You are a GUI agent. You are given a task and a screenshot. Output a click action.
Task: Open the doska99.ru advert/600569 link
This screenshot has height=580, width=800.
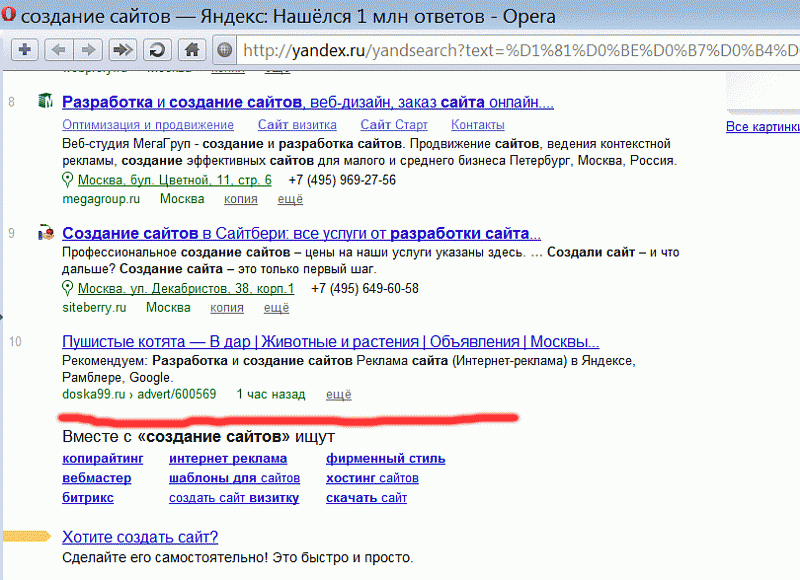(x=139, y=394)
